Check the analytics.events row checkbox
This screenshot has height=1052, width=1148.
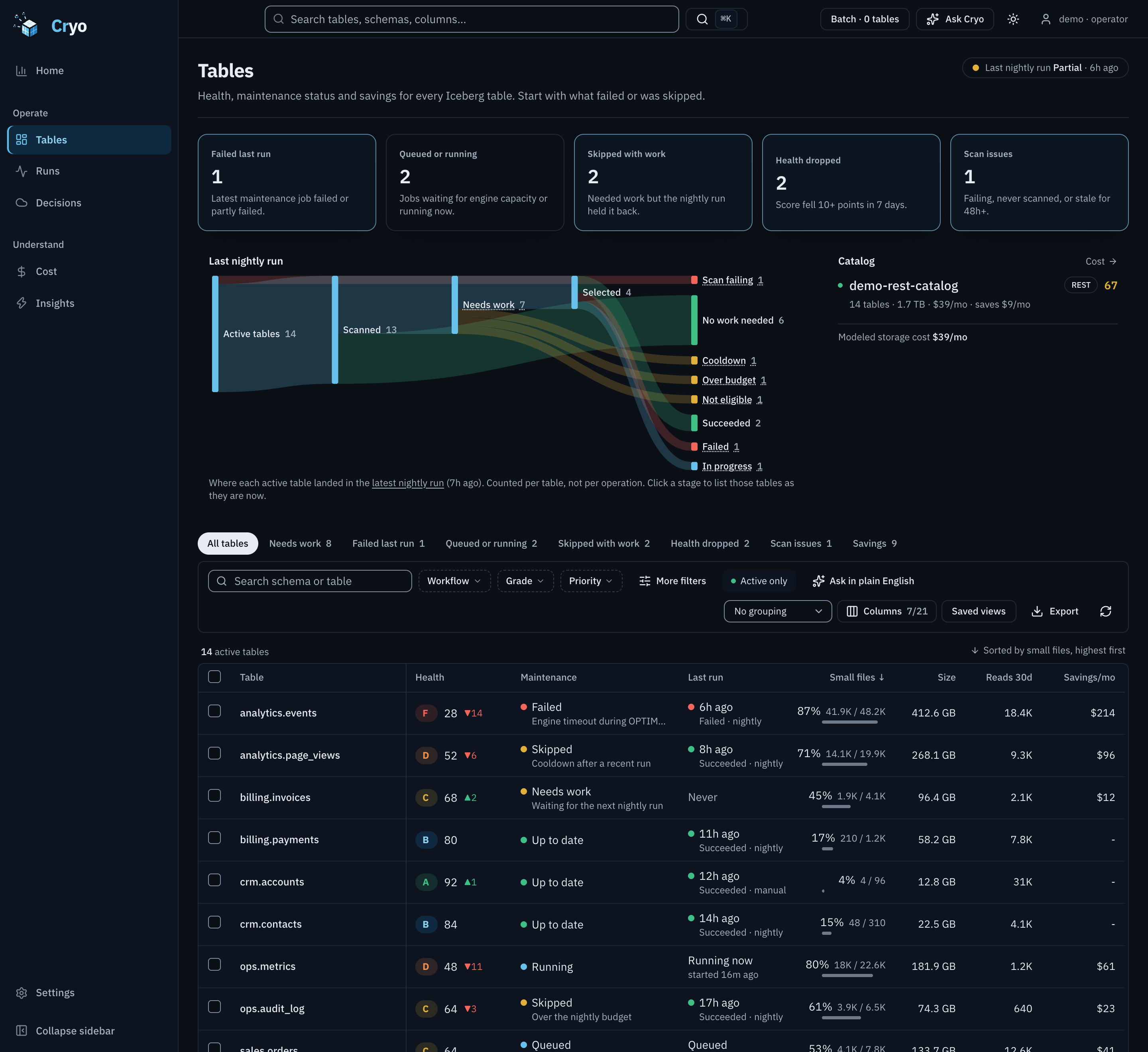pyautogui.click(x=215, y=711)
